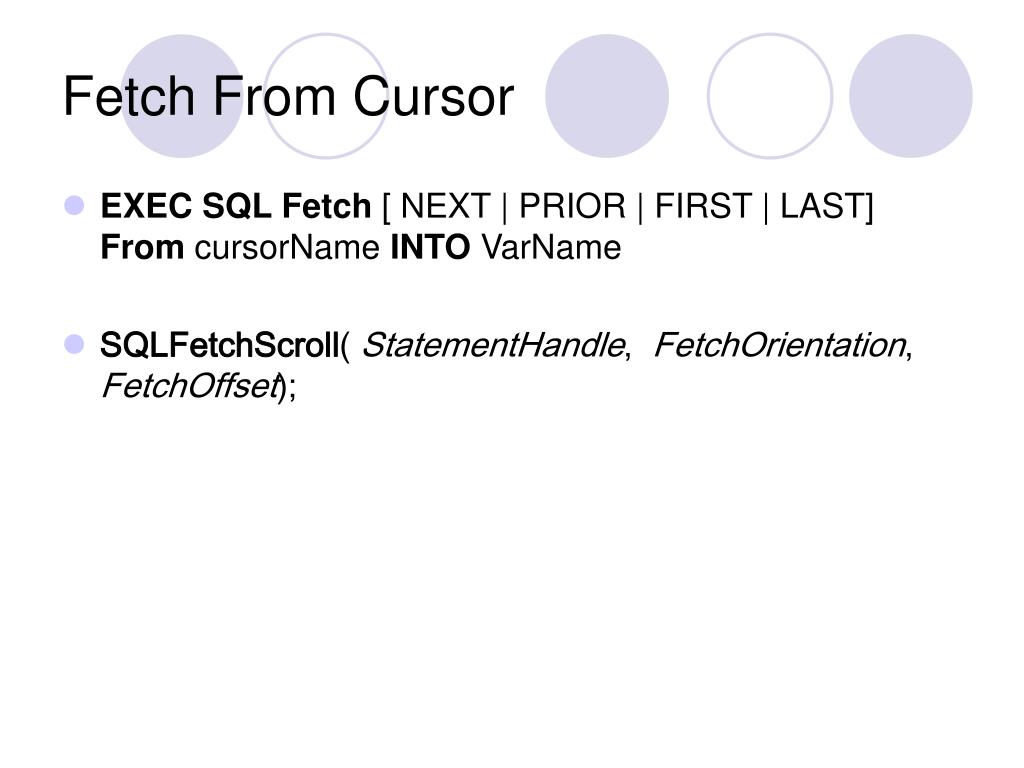The width and height of the screenshot is (1024, 768).
Task: Click the word PRIOR in the option list
Action: tap(572, 206)
